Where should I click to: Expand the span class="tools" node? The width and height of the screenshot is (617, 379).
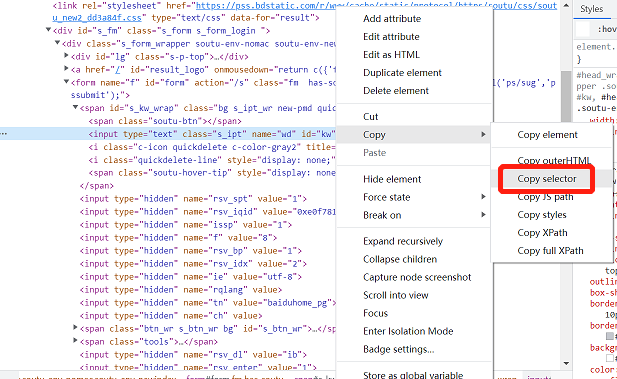[75, 341]
